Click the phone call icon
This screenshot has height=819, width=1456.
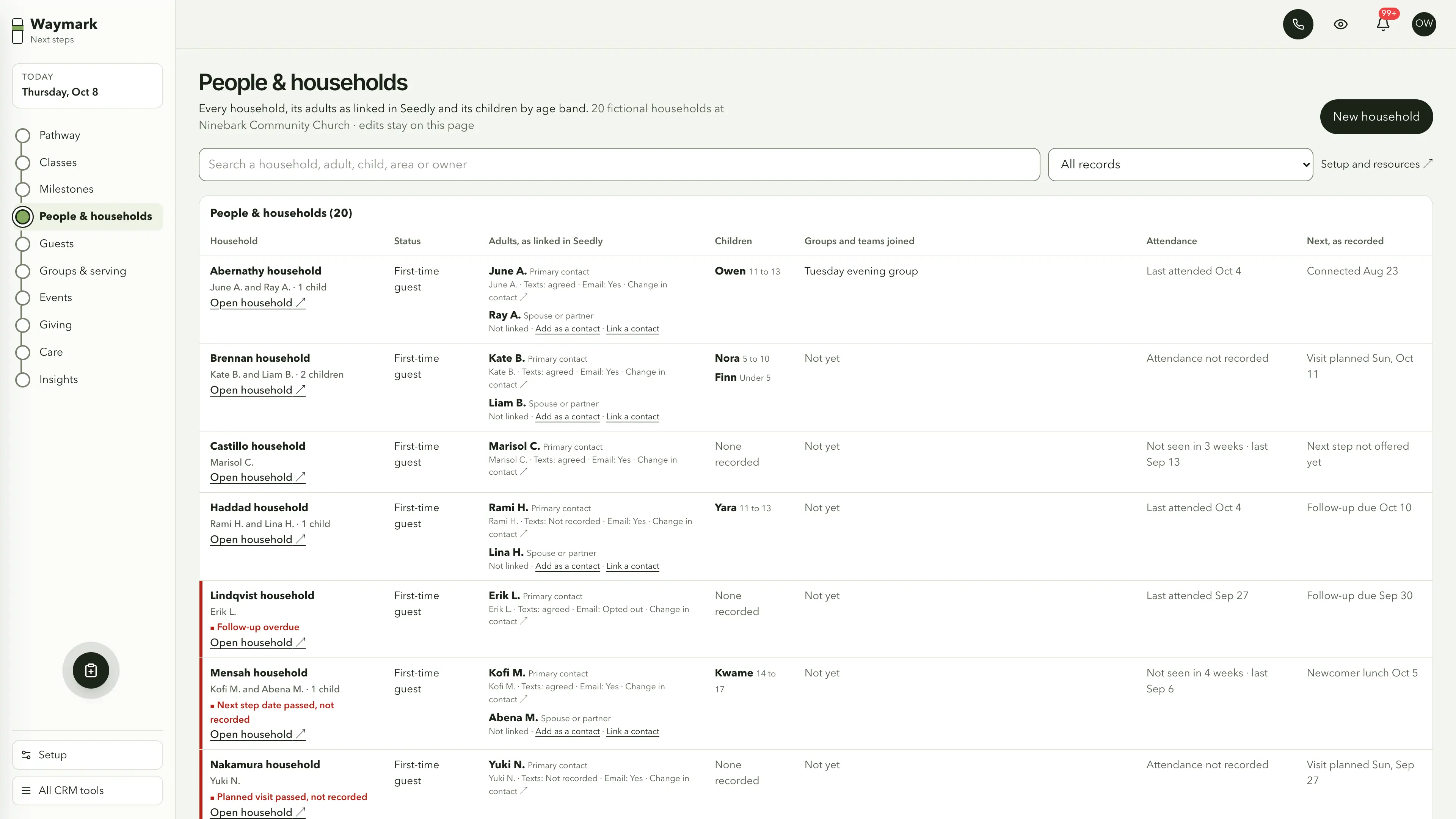point(1298,24)
